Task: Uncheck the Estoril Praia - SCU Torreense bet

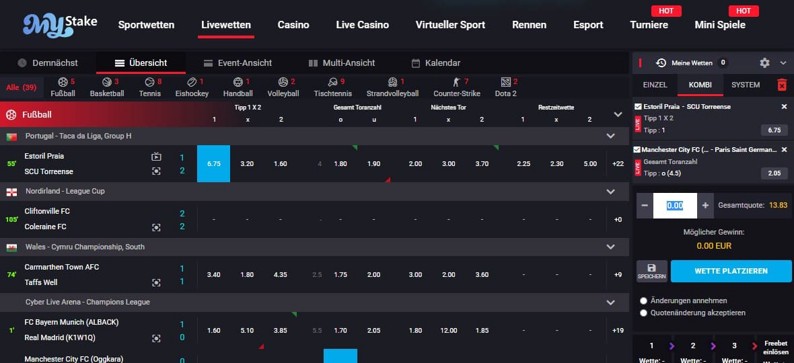Action: tap(638, 107)
